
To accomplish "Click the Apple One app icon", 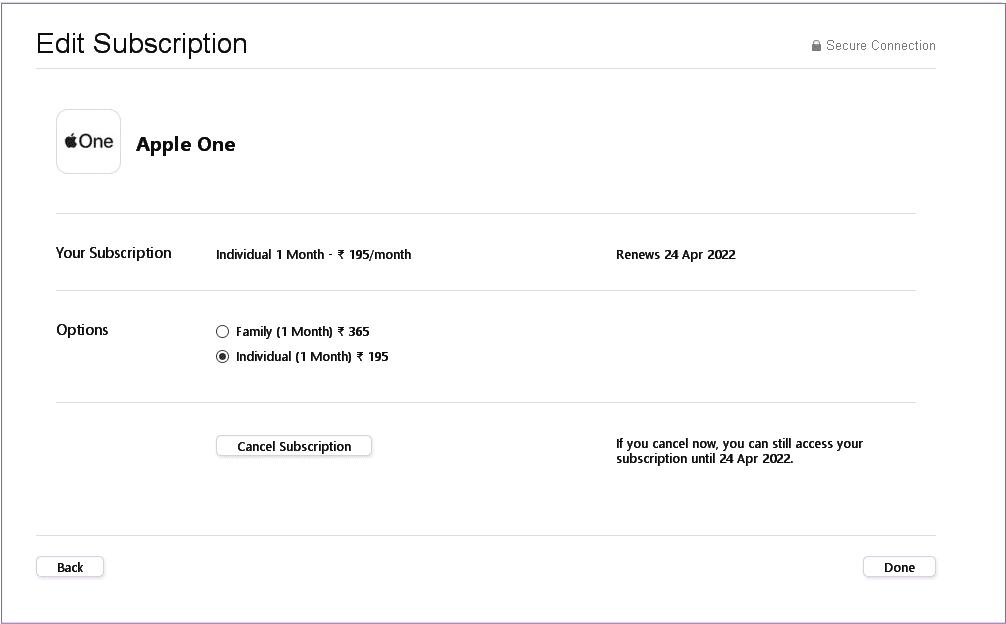I will 89,141.
